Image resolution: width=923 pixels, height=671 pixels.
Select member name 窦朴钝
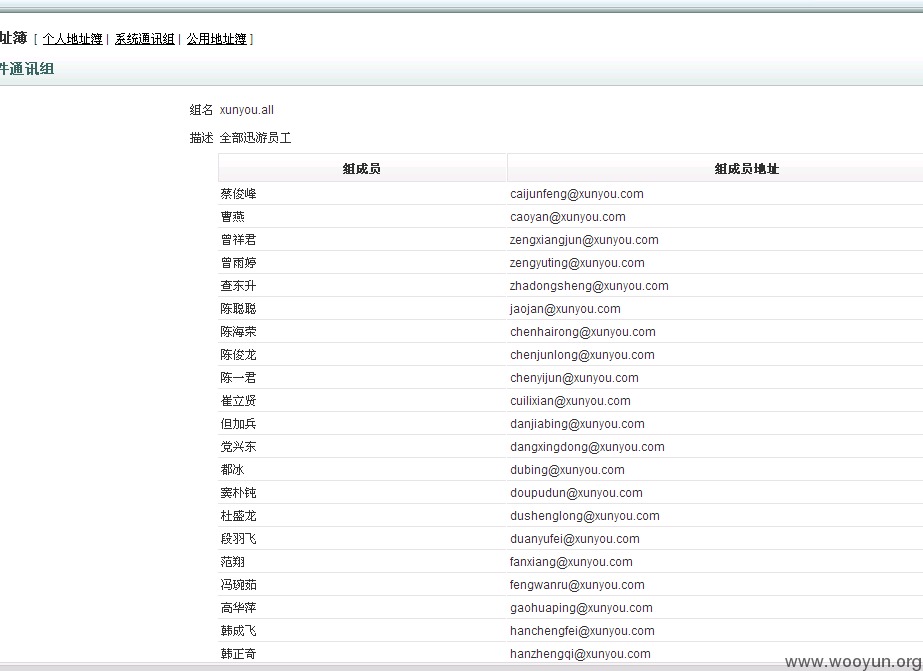point(238,493)
